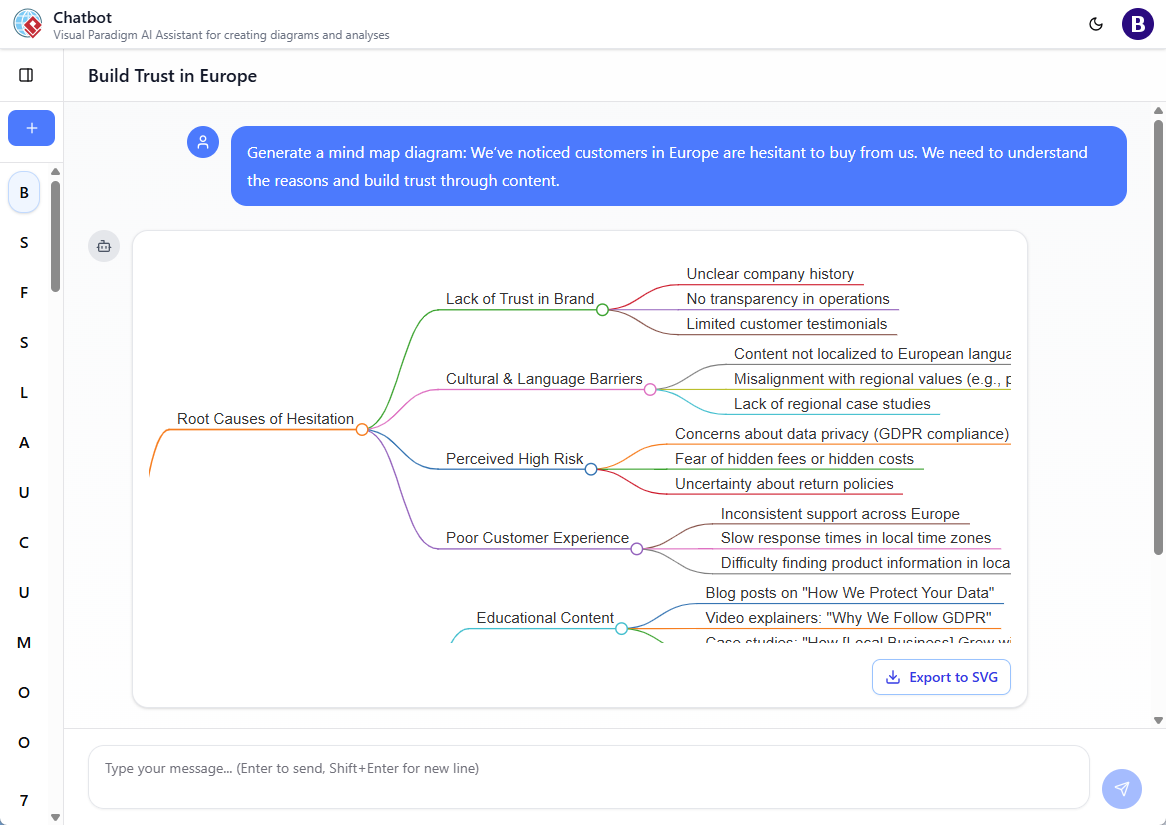Image resolution: width=1166 pixels, height=825 pixels.
Task: Click the Educational Content node circle
Action: pyautogui.click(x=621, y=629)
